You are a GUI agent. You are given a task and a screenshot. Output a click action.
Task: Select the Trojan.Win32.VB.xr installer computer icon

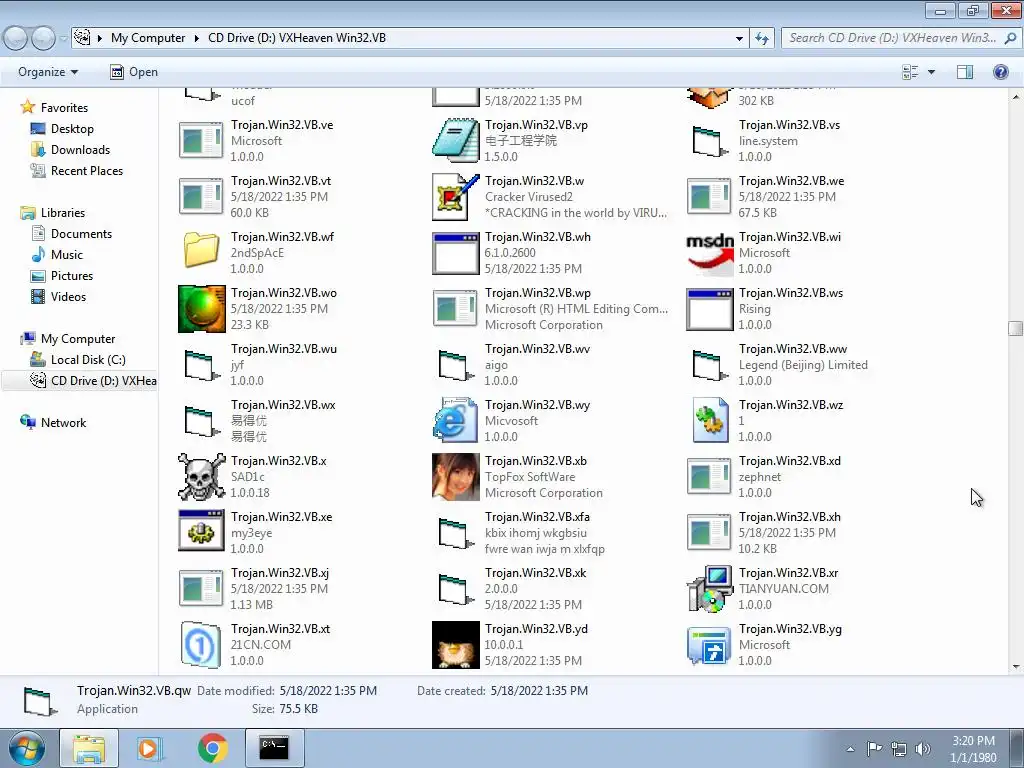click(710, 589)
